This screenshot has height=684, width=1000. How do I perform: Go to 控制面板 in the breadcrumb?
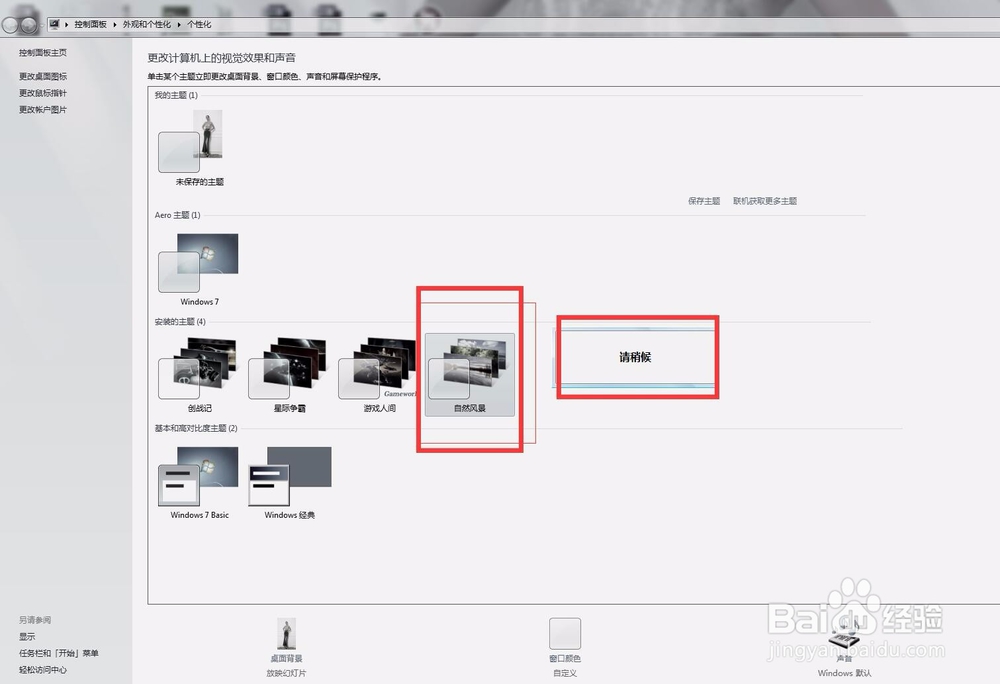pyautogui.click(x=91, y=24)
